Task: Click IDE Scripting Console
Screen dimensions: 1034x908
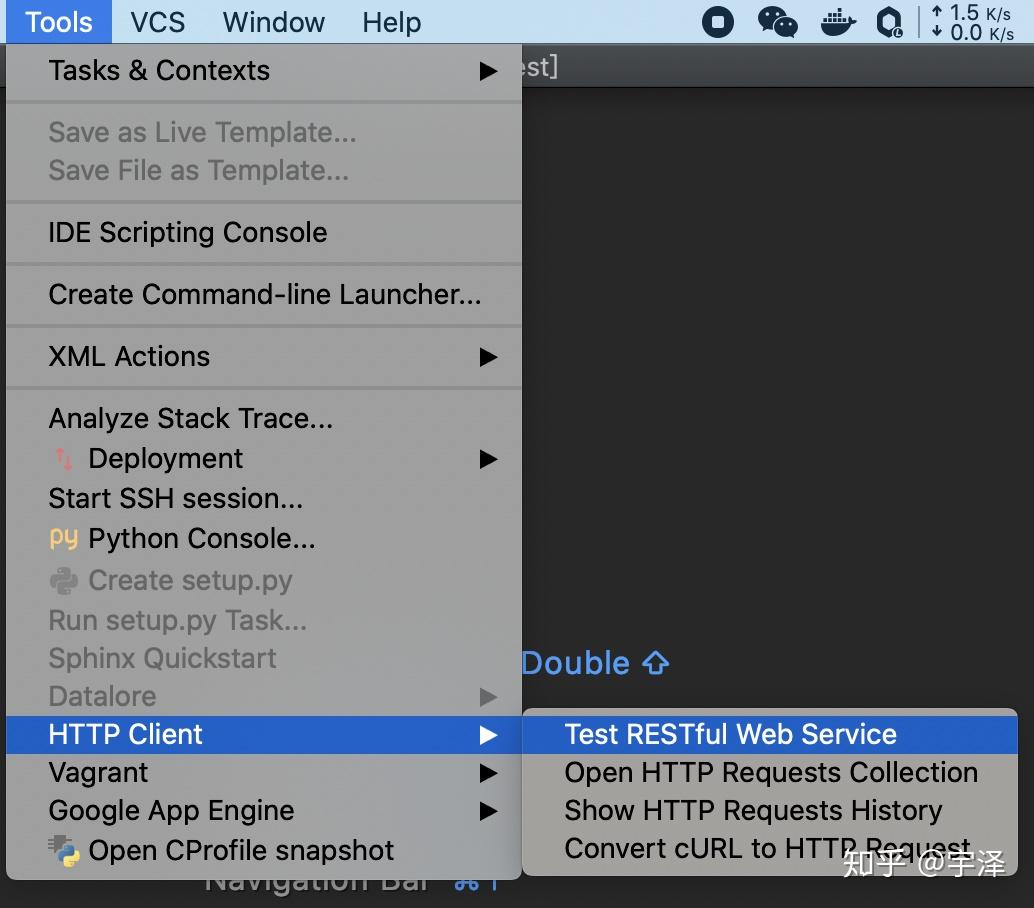Action: pyautogui.click(x=188, y=233)
